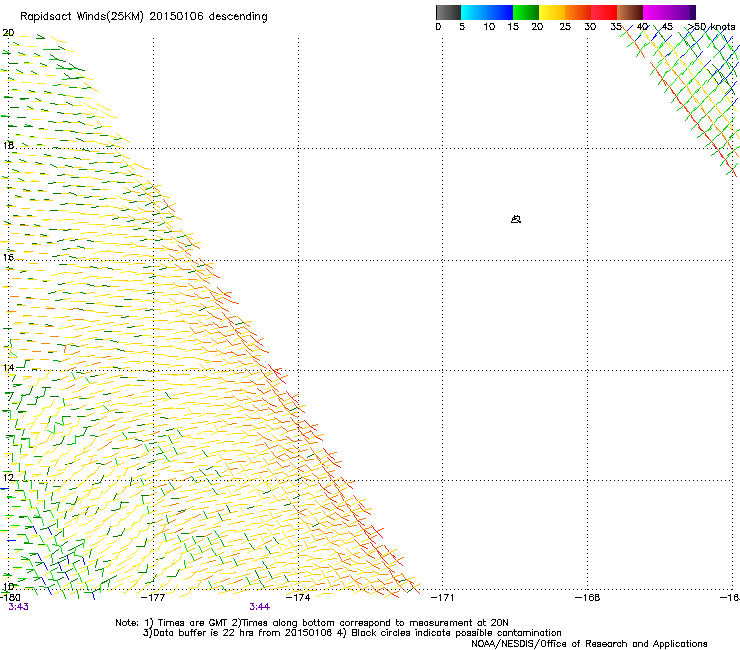
Task: Click the red 30-35 knots legend swatch
Action: 604,12
